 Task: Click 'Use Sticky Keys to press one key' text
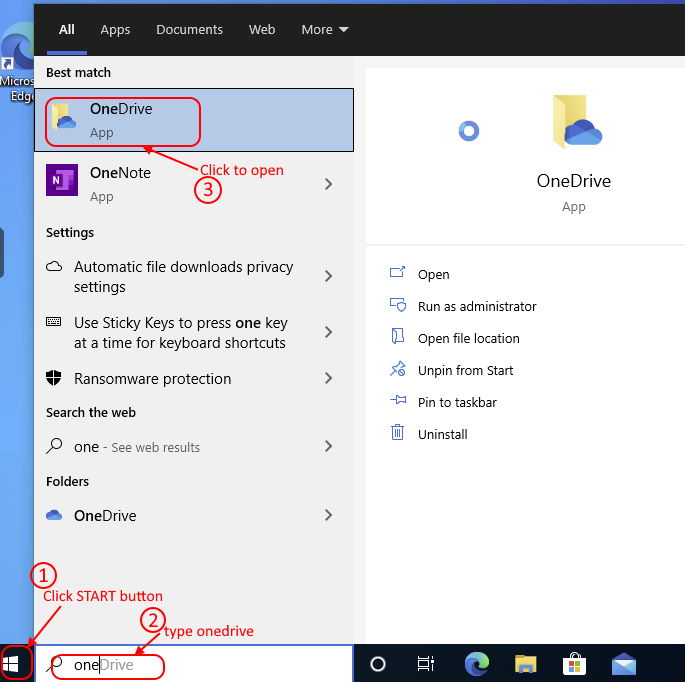(180, 332)
